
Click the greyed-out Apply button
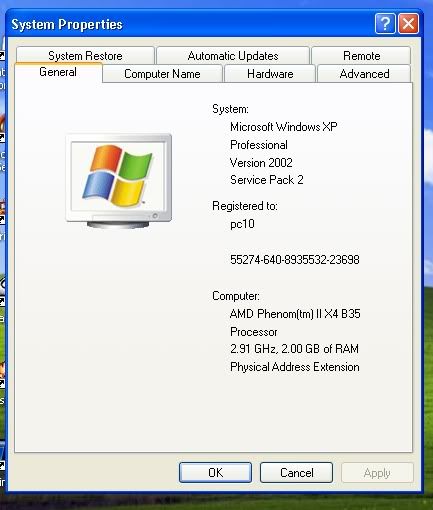(377, 472)
